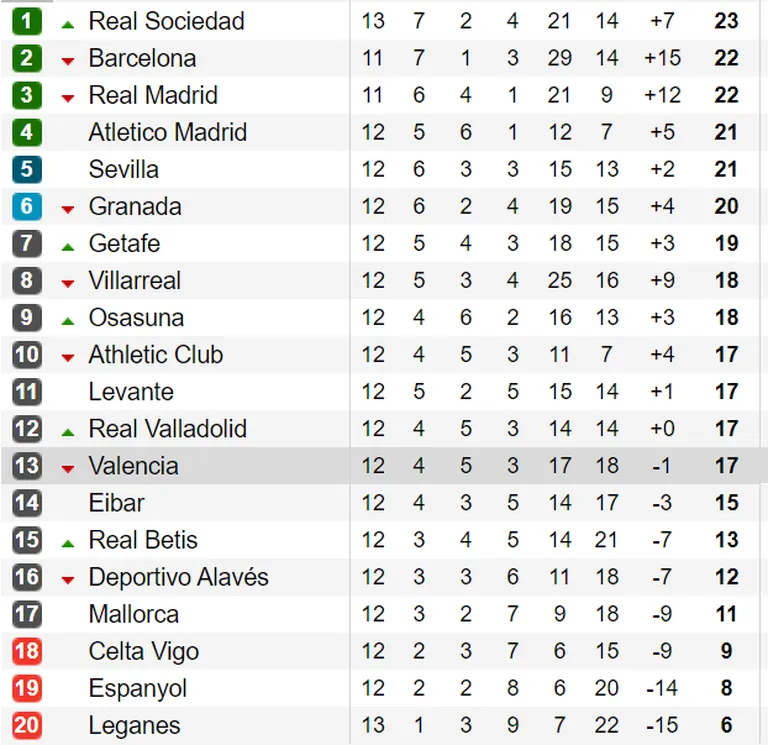Click the red position 20 badge
Screen dimensions: 768x745
tap(26, 725)
